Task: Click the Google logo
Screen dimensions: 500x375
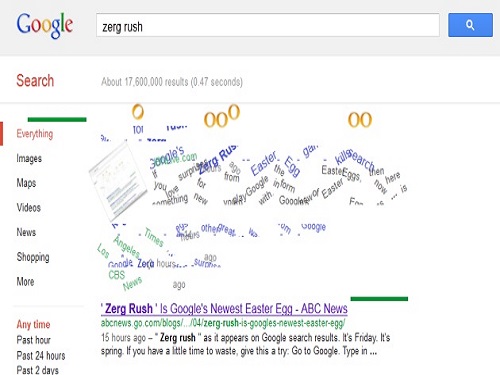Action: [45, 25]
